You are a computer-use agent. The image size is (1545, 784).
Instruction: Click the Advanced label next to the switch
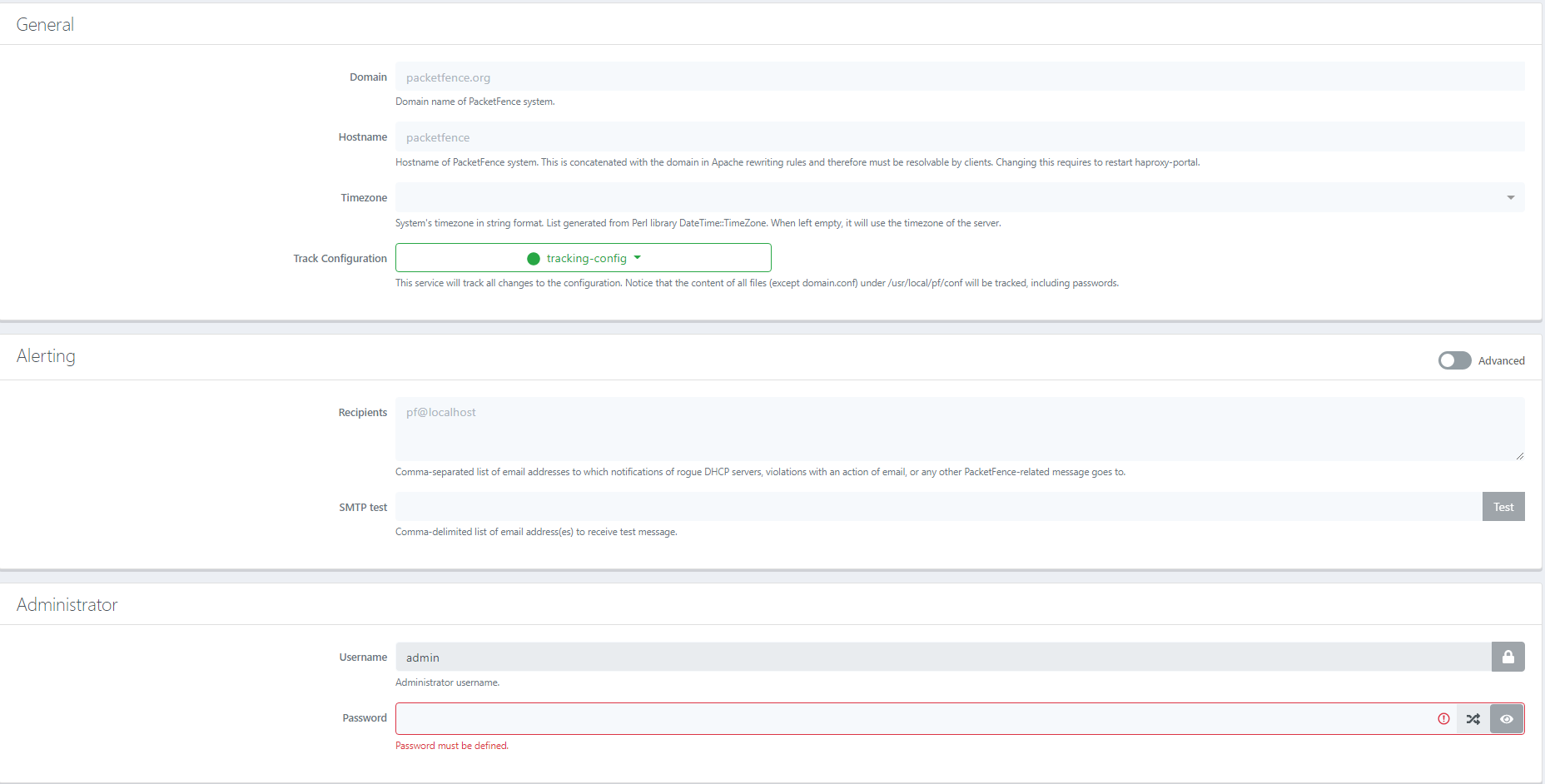(x=1501, y=360)
